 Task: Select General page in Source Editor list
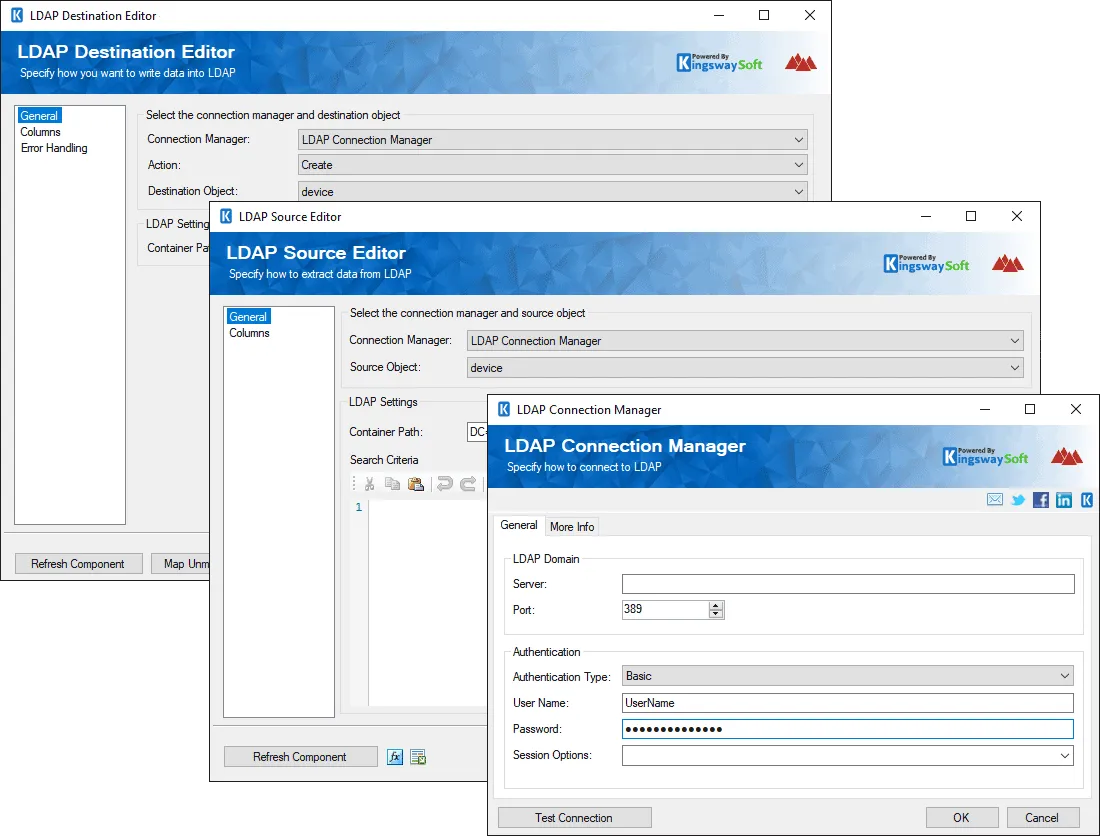click(x=248, y=317)
